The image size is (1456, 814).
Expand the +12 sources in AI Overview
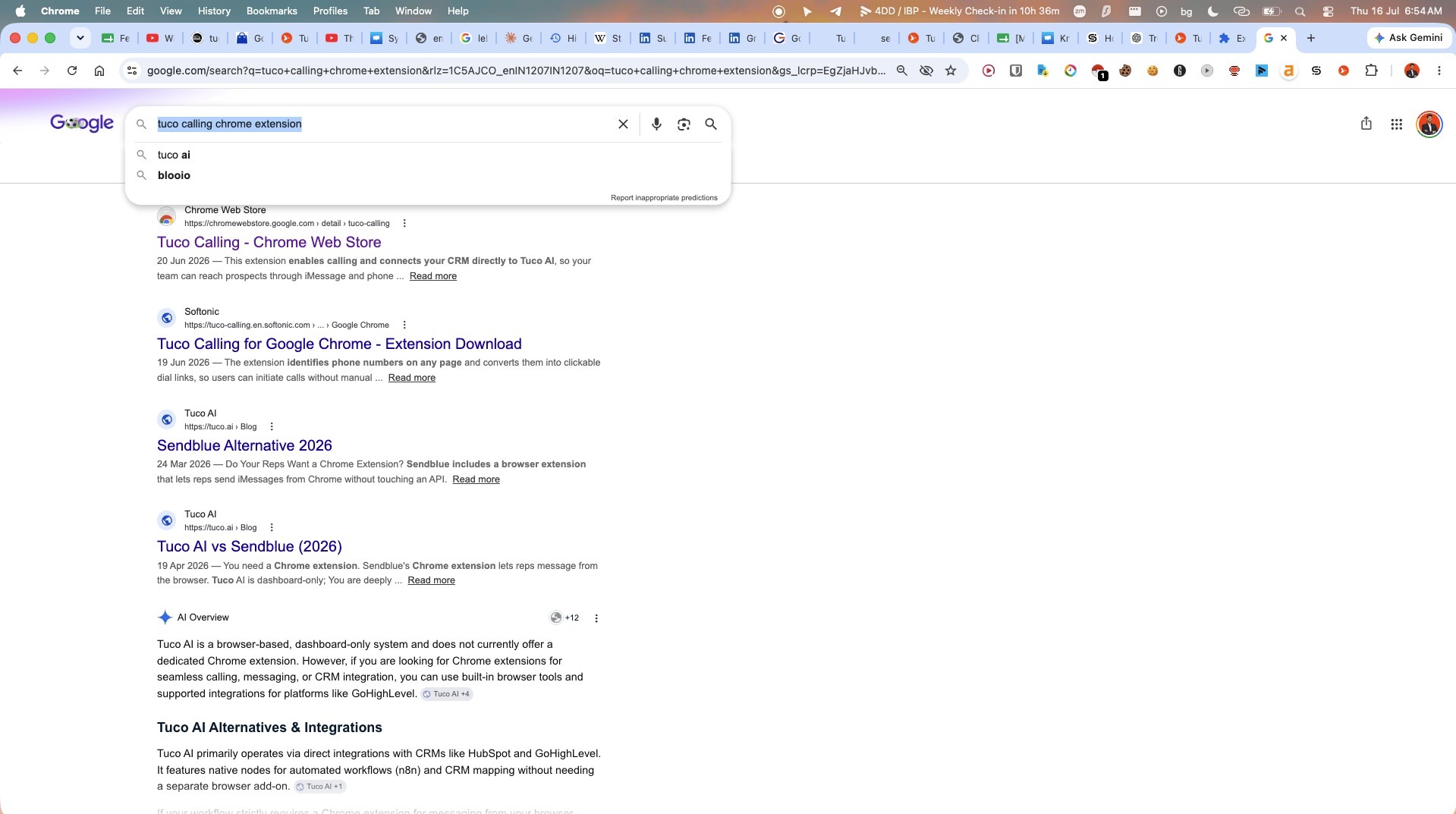(564, 618)
